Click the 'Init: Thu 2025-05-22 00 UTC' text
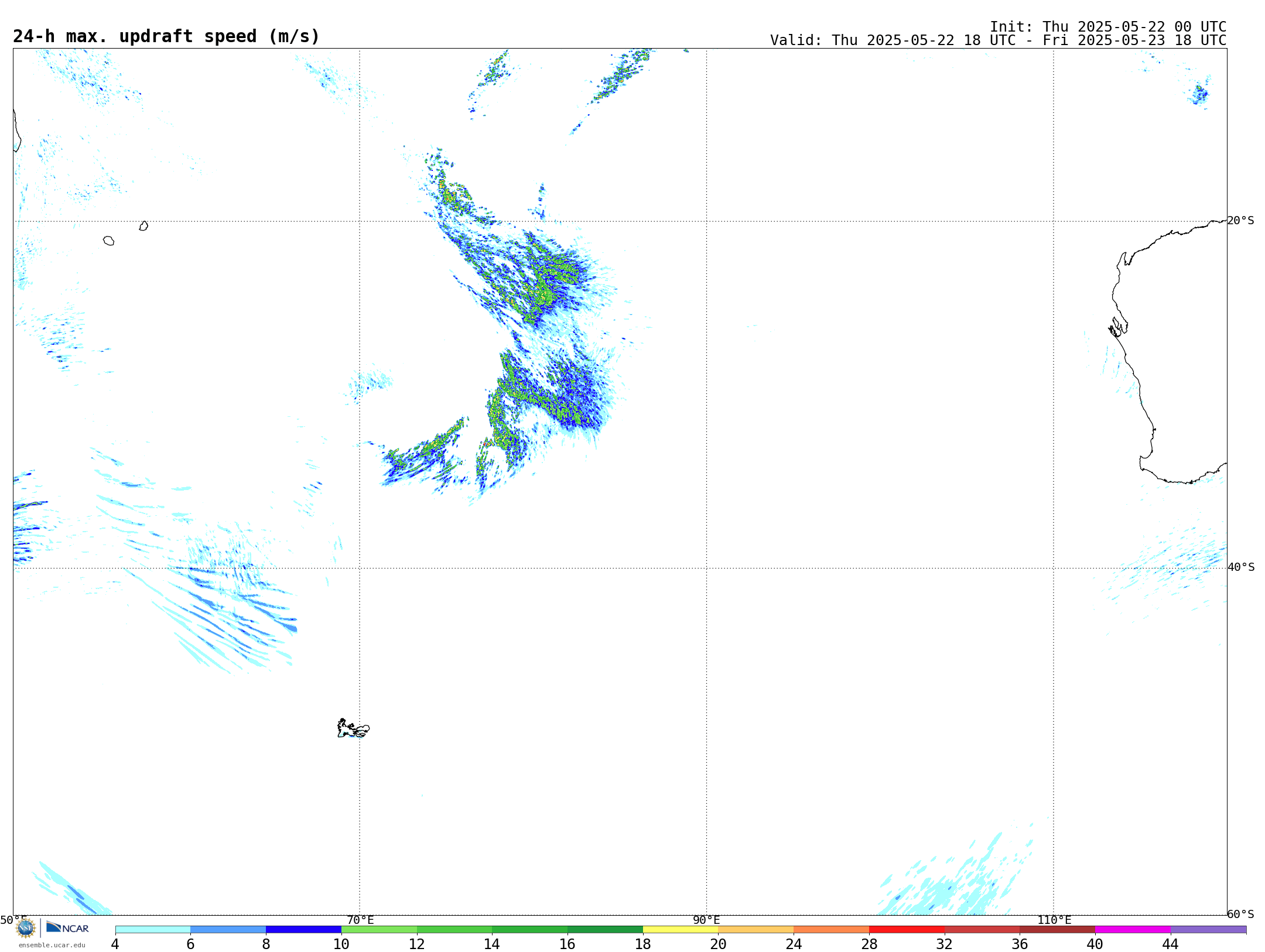1265x952 pixels. point(1108,27)
